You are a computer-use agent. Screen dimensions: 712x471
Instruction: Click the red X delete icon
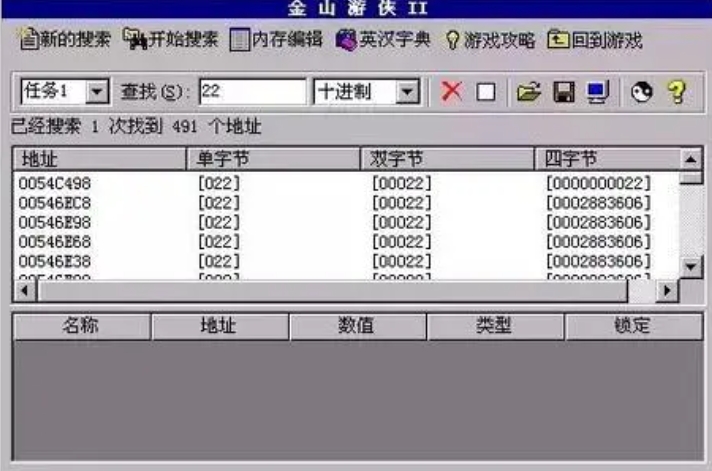[x=451, y=91]
